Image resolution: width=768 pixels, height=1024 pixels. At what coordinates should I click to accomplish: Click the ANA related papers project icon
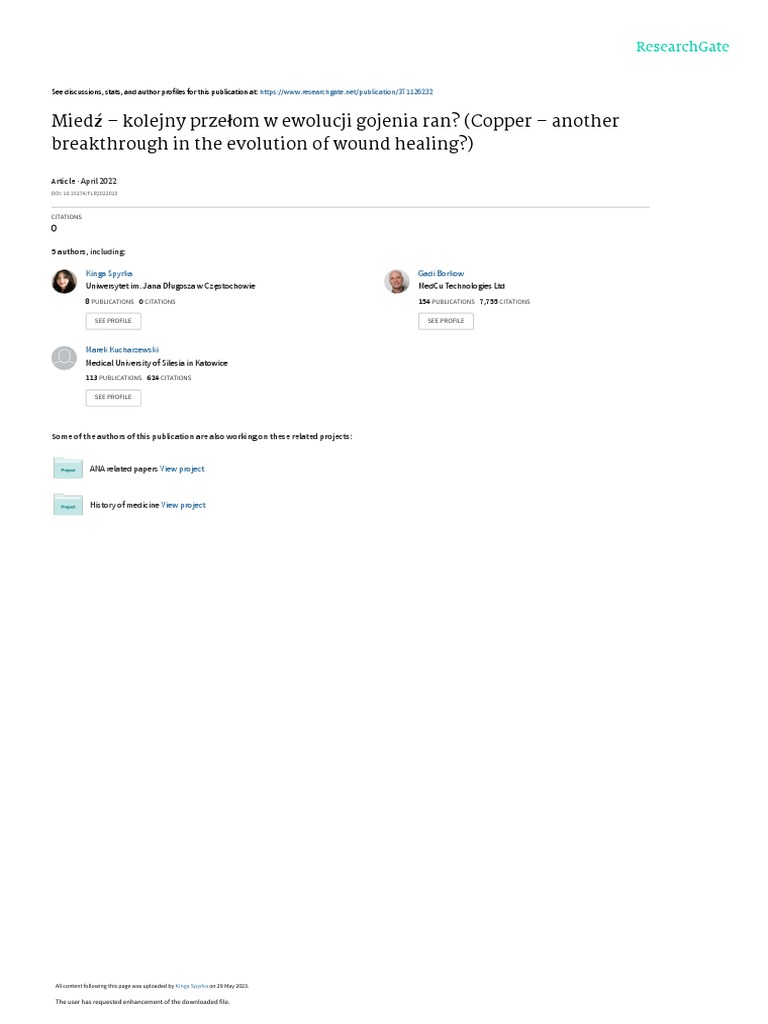click(x=68, y=468)
